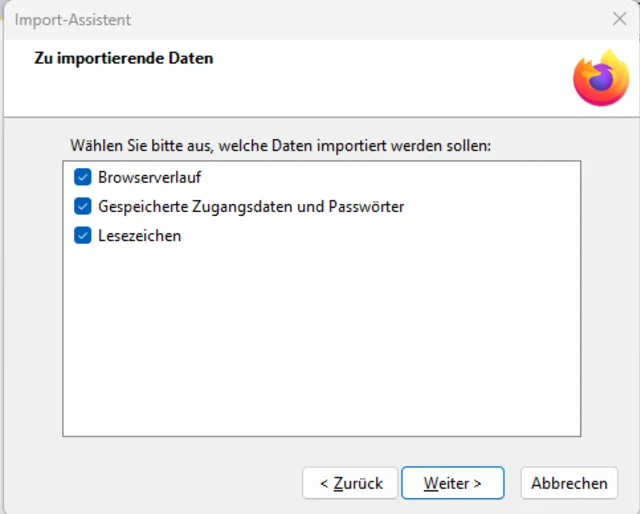Click the white header area between heading and logo
The height and width of the screenshot is (514, 640).
(400, 78)
